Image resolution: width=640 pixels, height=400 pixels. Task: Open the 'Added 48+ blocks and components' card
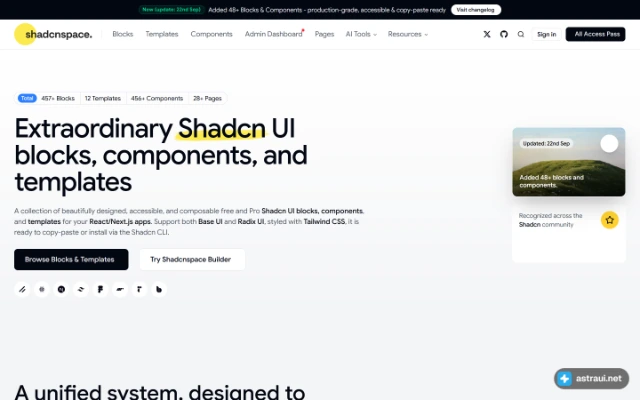(569, 162)
